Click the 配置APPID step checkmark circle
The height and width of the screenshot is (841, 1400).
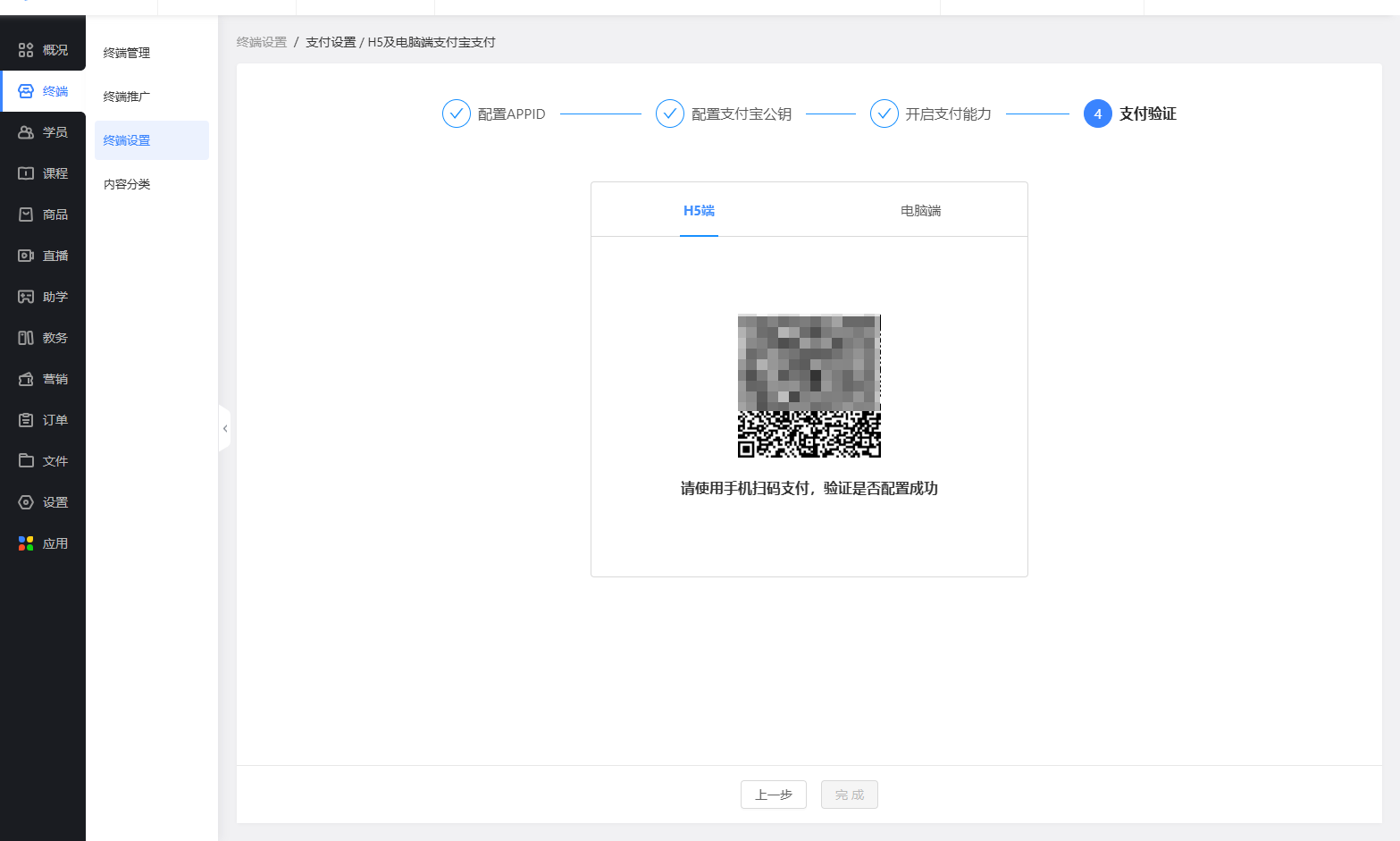pos(457,114)
